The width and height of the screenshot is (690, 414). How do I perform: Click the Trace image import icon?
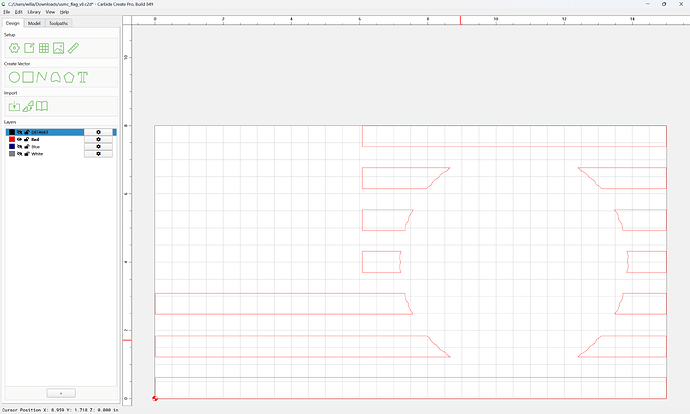coord(28,106)
